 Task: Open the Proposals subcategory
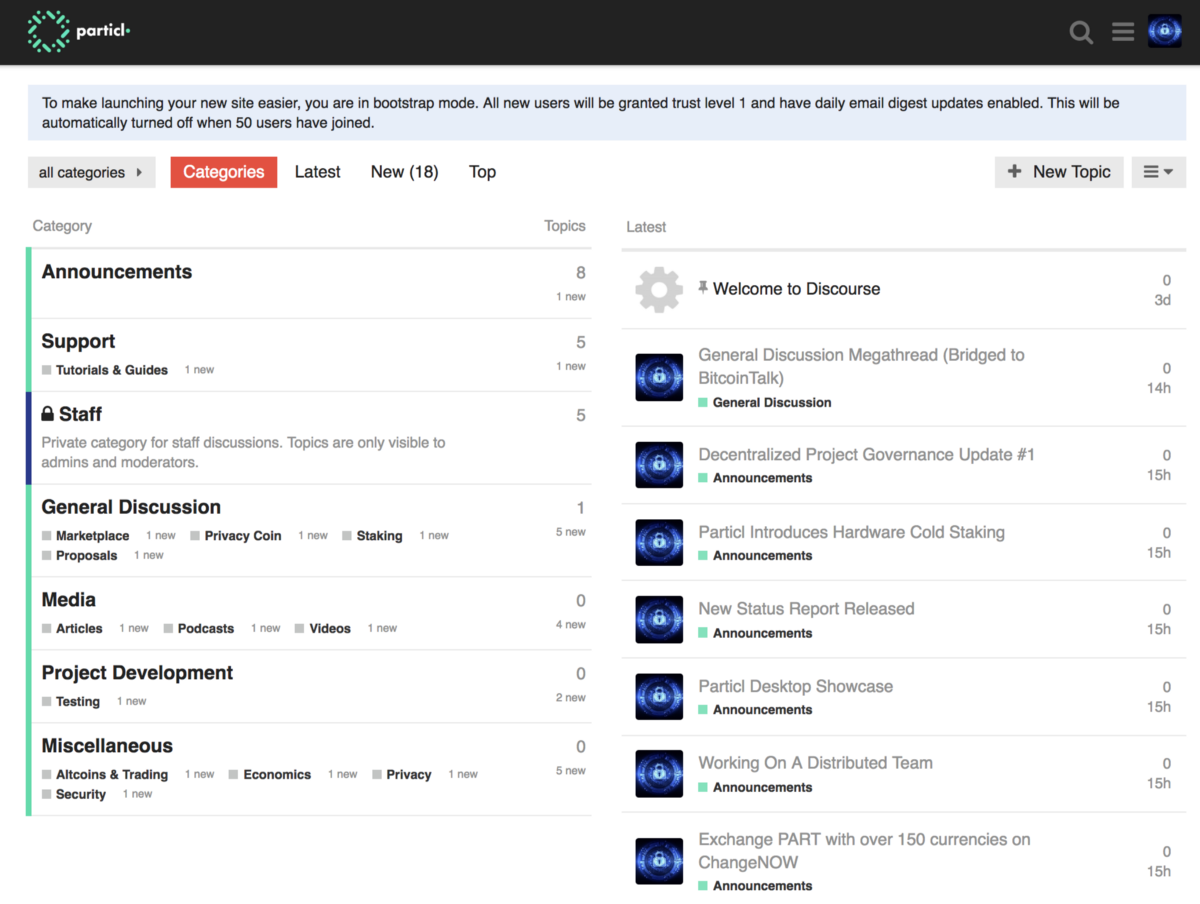(86, 556)
